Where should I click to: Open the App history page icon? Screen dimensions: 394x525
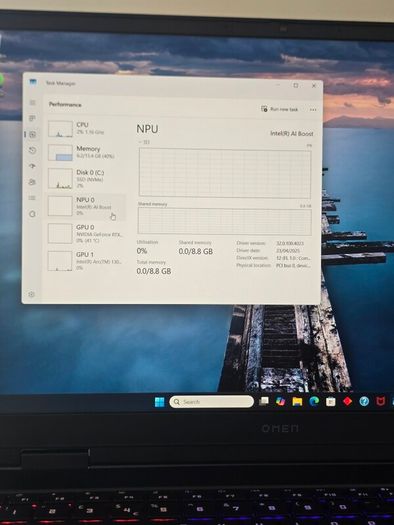[32, 150]
